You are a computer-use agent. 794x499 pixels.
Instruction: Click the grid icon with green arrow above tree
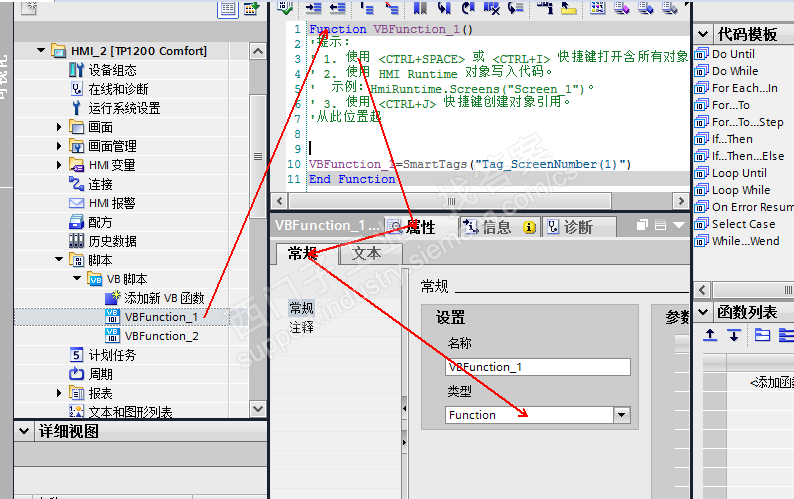(251, 9)
